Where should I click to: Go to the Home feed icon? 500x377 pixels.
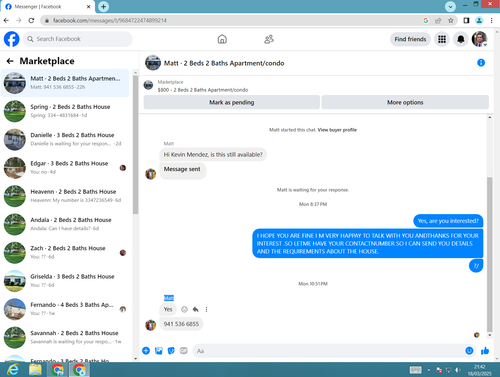(x=222, y=39)
